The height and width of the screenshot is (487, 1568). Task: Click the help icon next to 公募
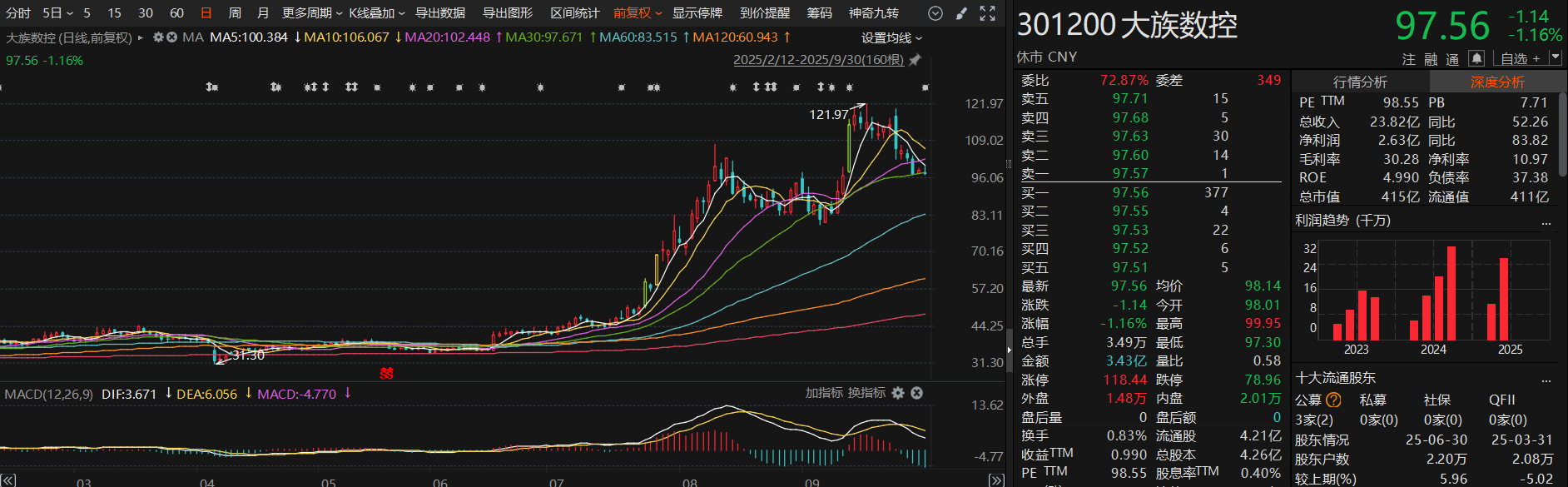1333,400
